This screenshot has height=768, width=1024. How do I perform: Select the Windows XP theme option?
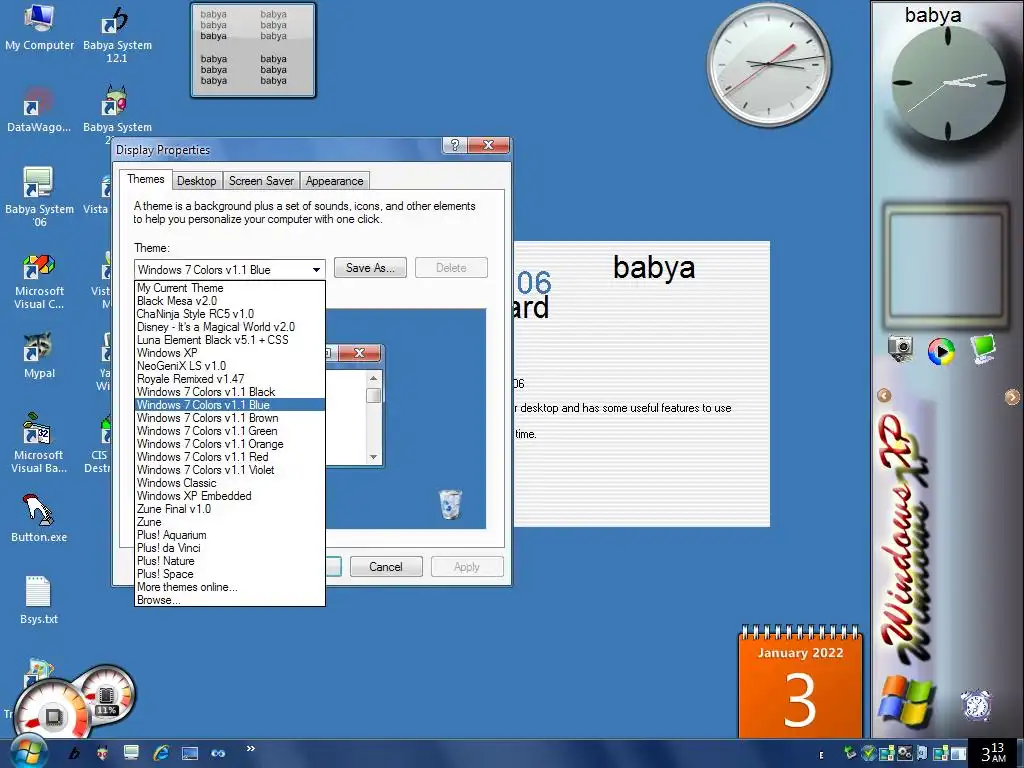230,353
